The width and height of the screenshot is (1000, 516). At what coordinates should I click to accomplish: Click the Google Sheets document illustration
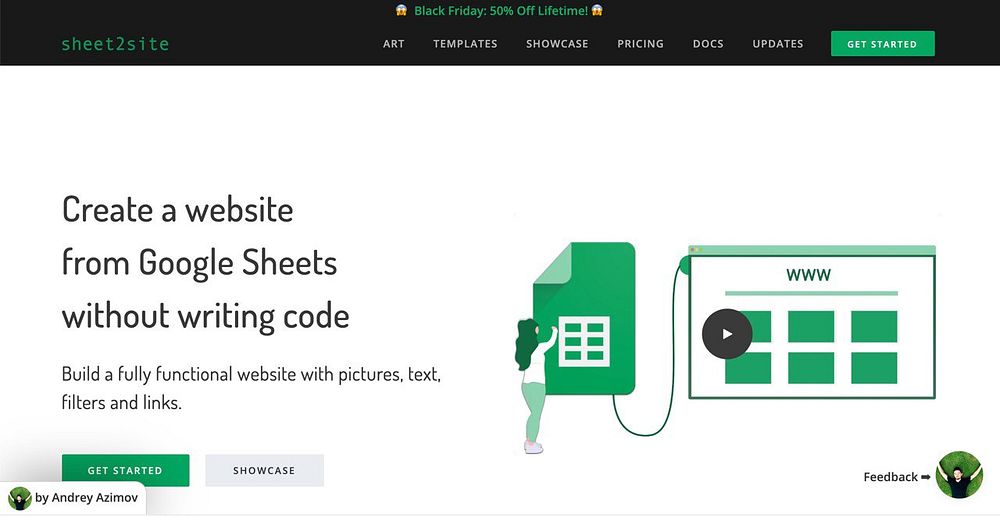pyautogui.click(x=584, y=318)
